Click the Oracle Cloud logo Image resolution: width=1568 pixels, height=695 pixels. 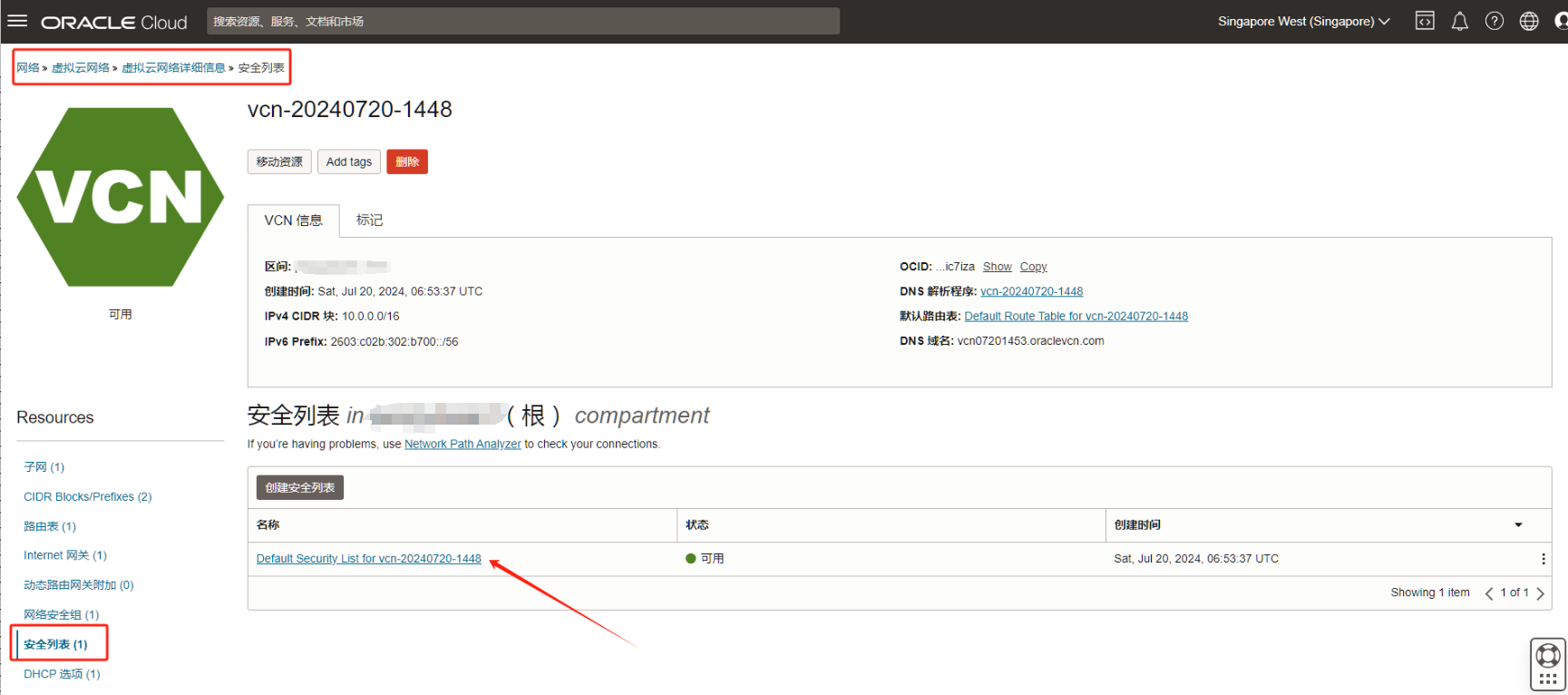tap(114, 22)
